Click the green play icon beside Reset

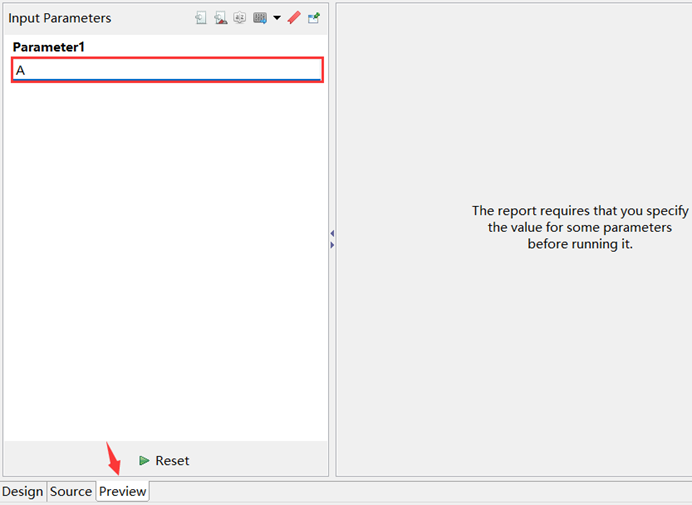[x=145, y=461]
